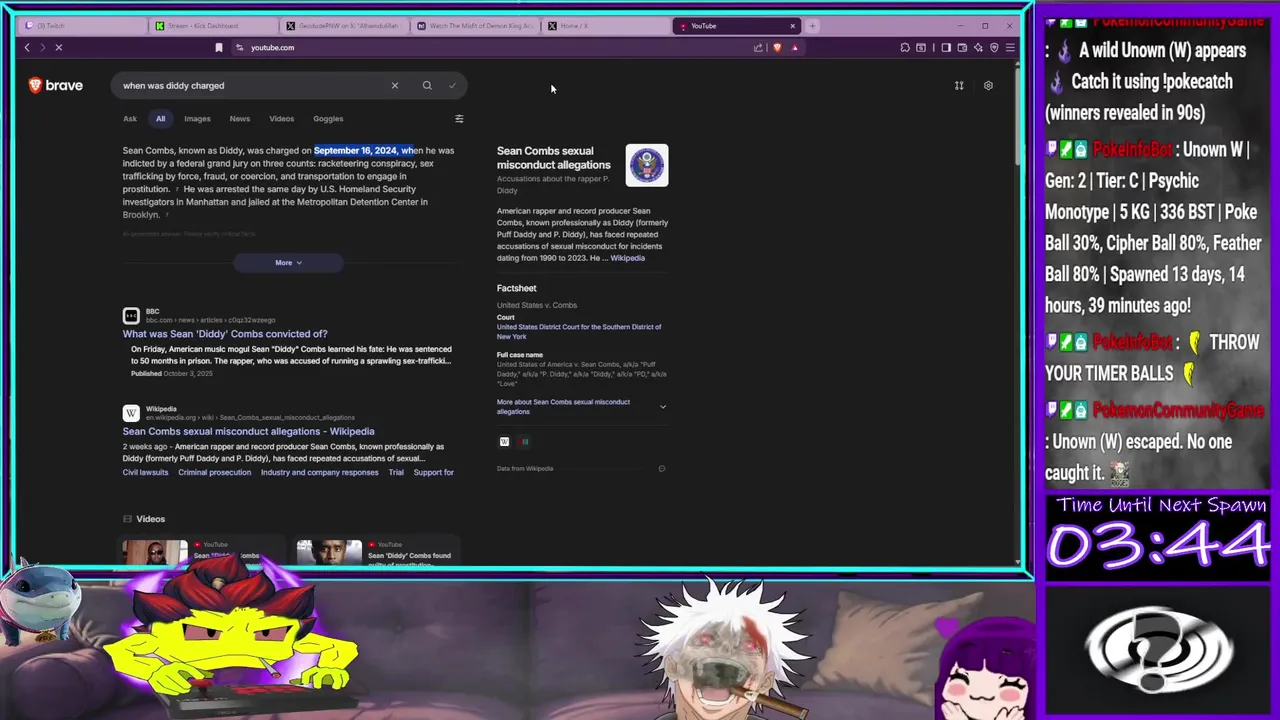Clear the search query with the X icon
Viewport: 1280px width, 720px height.
tap(395, 85)
